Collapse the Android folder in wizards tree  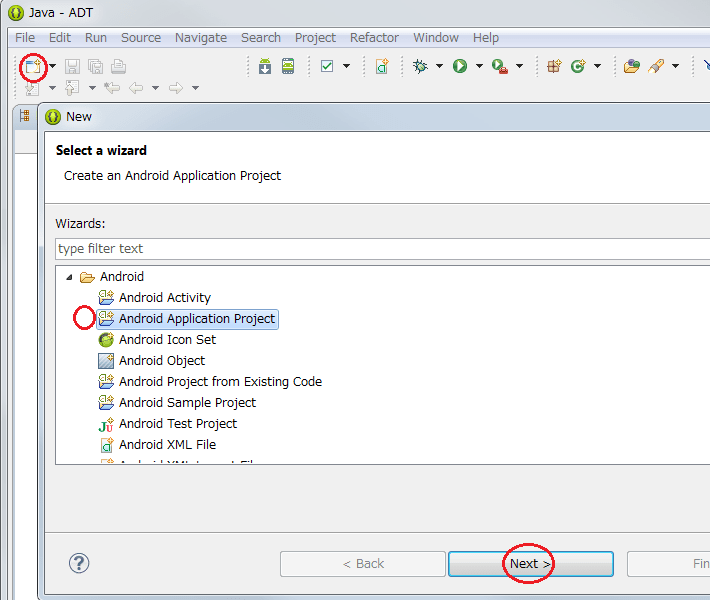tap(69, 277)
